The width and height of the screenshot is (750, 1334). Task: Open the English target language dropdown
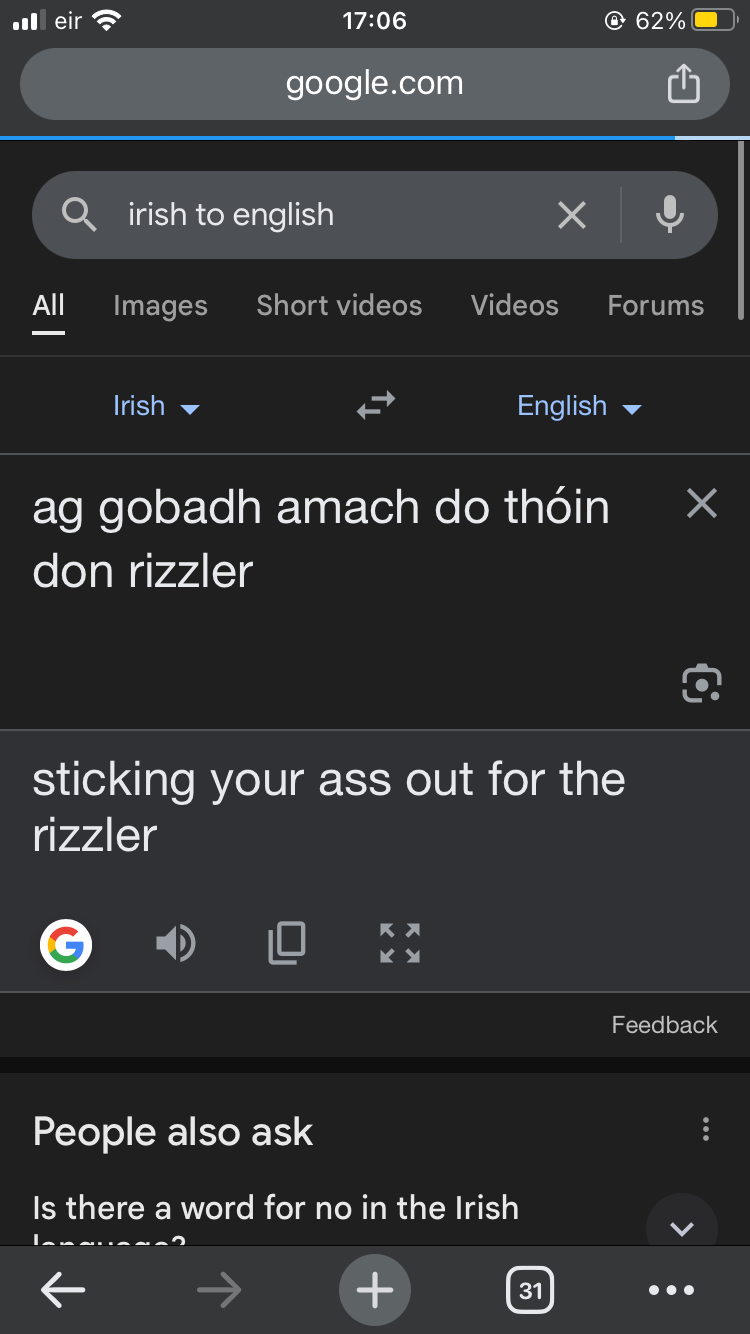(578, 406)
